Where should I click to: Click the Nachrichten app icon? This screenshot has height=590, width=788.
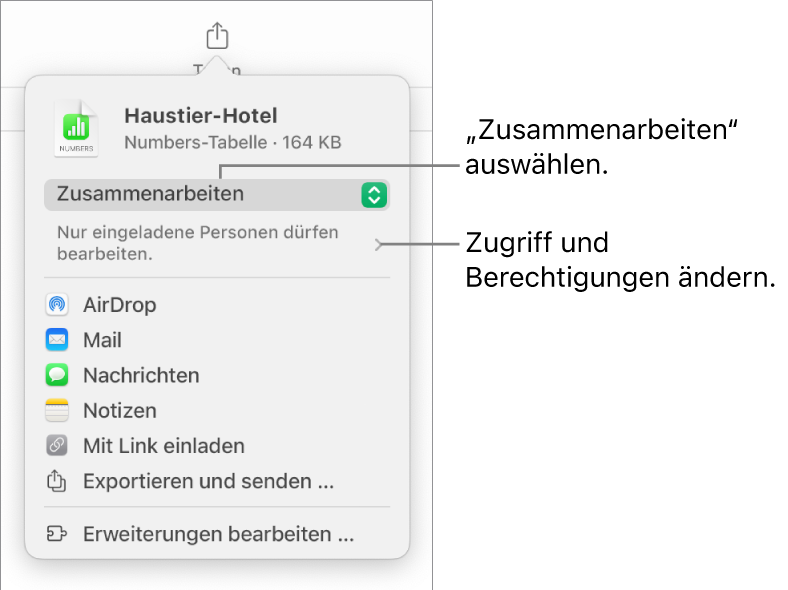pyautogui.click(x=57, y=376)
